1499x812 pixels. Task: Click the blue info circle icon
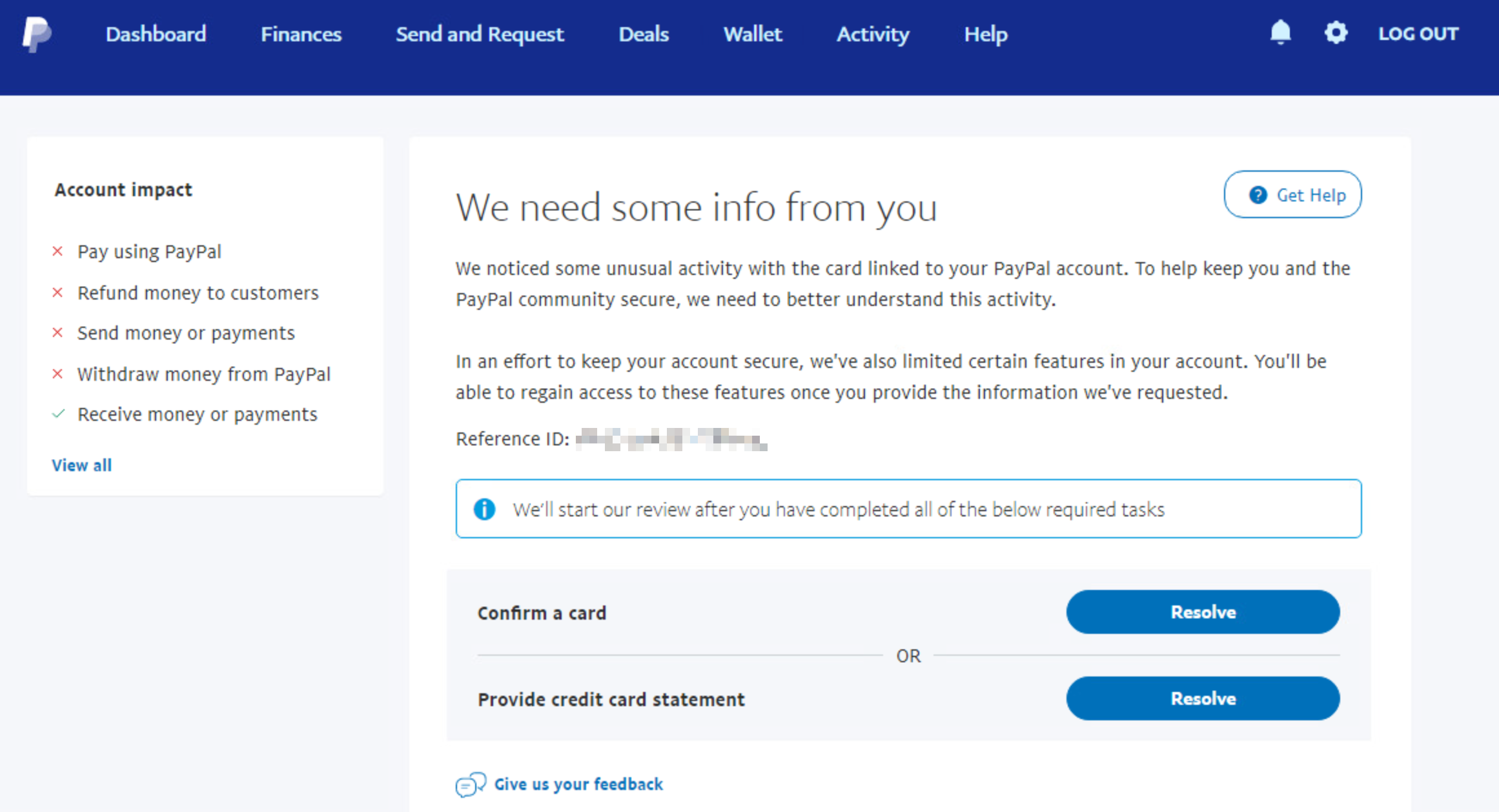pyautogui.click(x=484, y=509)
